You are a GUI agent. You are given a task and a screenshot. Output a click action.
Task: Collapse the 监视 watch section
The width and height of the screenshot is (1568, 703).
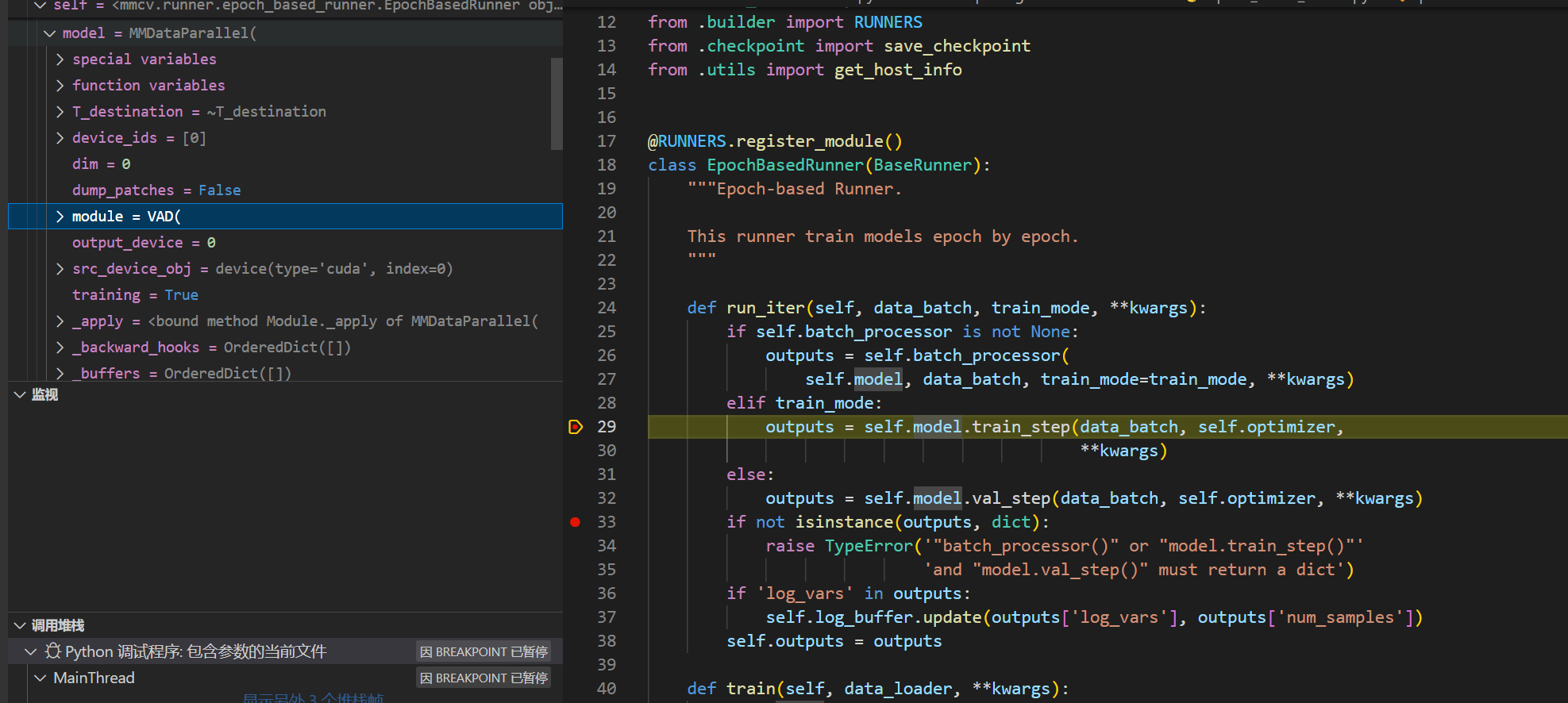click(x=20, y=394)
